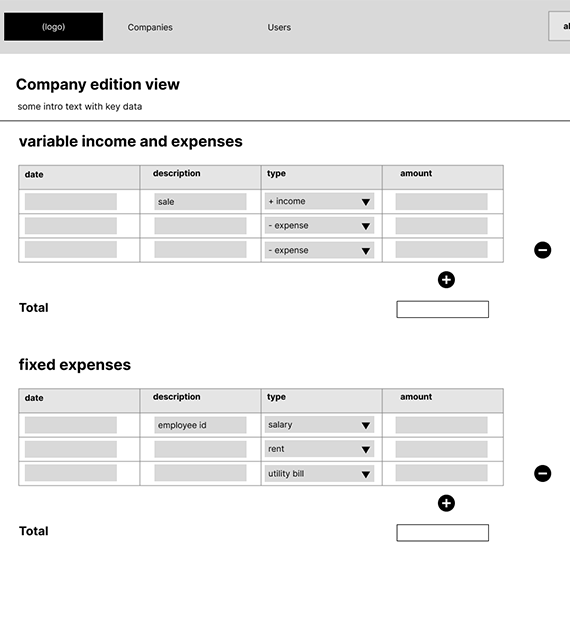Open the 'rent' type dropdown
Viewport: 570px width, 620px height.
(319, 449)
